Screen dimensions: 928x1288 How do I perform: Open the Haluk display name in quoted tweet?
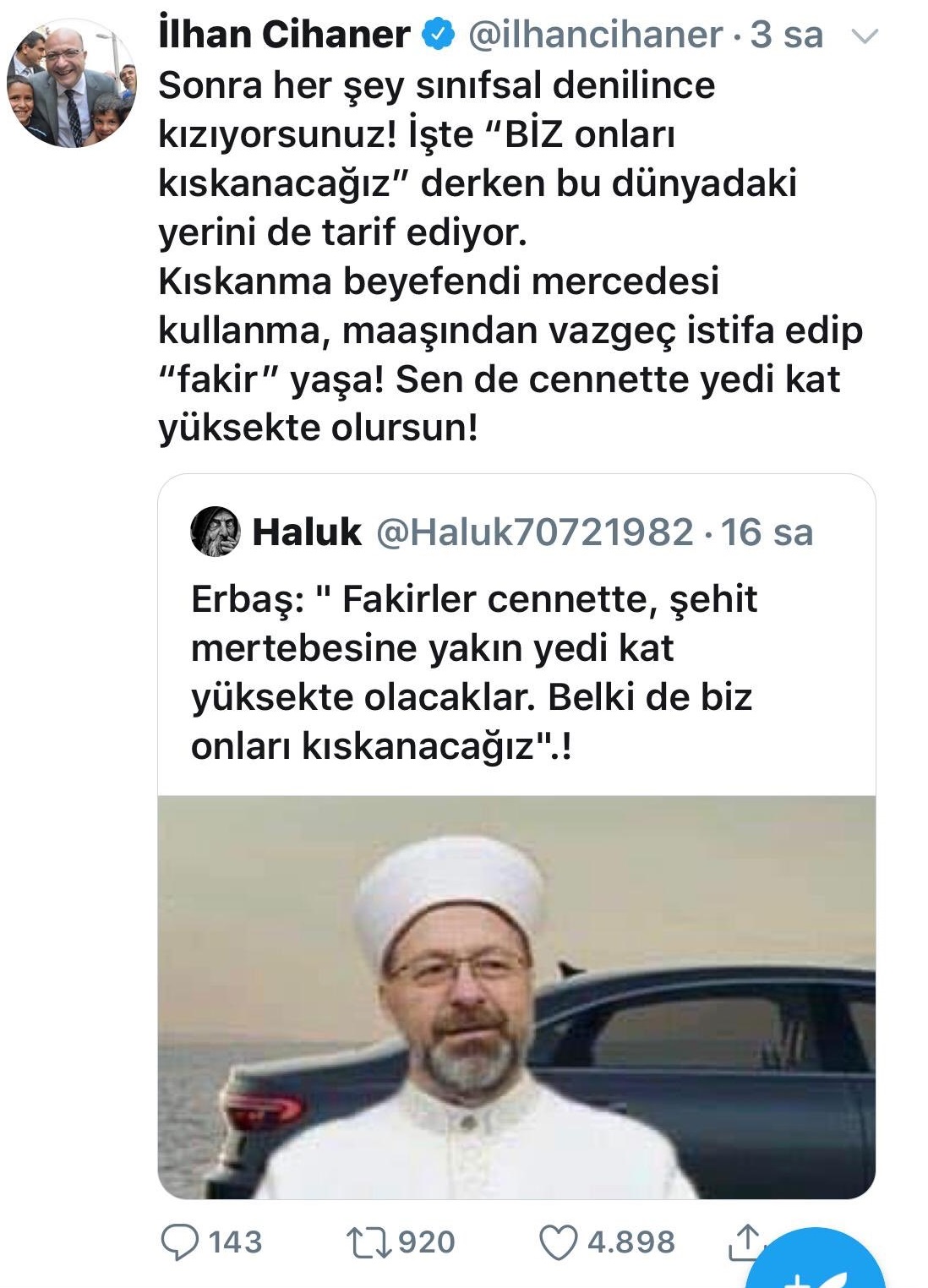point(307,532)
